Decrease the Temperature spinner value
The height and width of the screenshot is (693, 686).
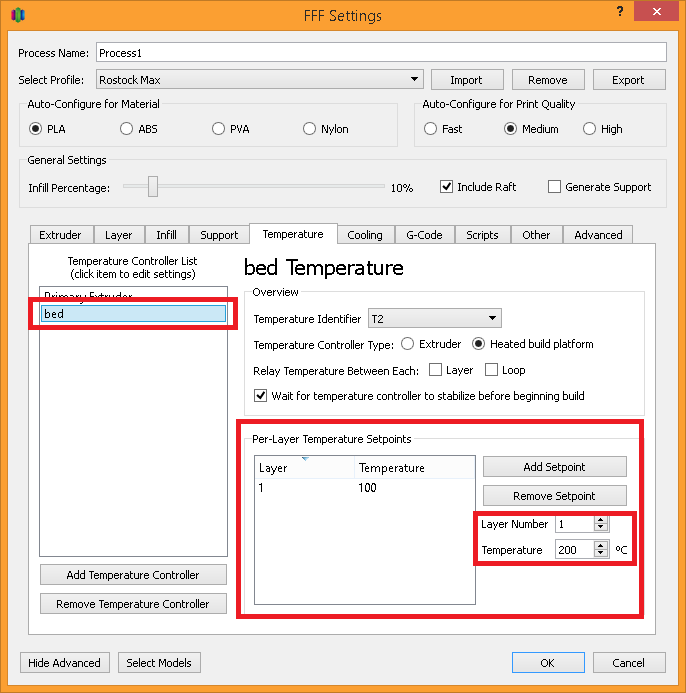point(600,554)
